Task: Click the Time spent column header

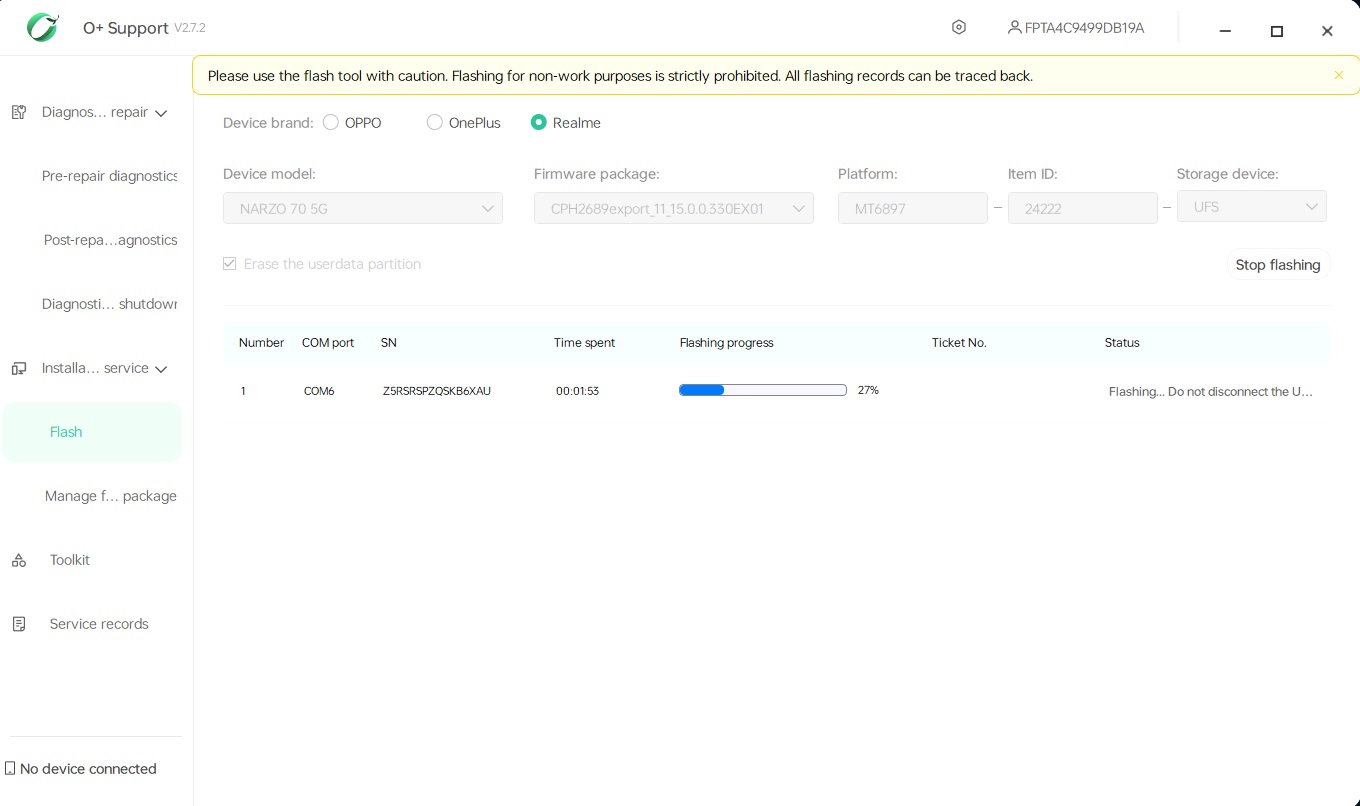Action: pyautogui.click(x=584, y=342)
